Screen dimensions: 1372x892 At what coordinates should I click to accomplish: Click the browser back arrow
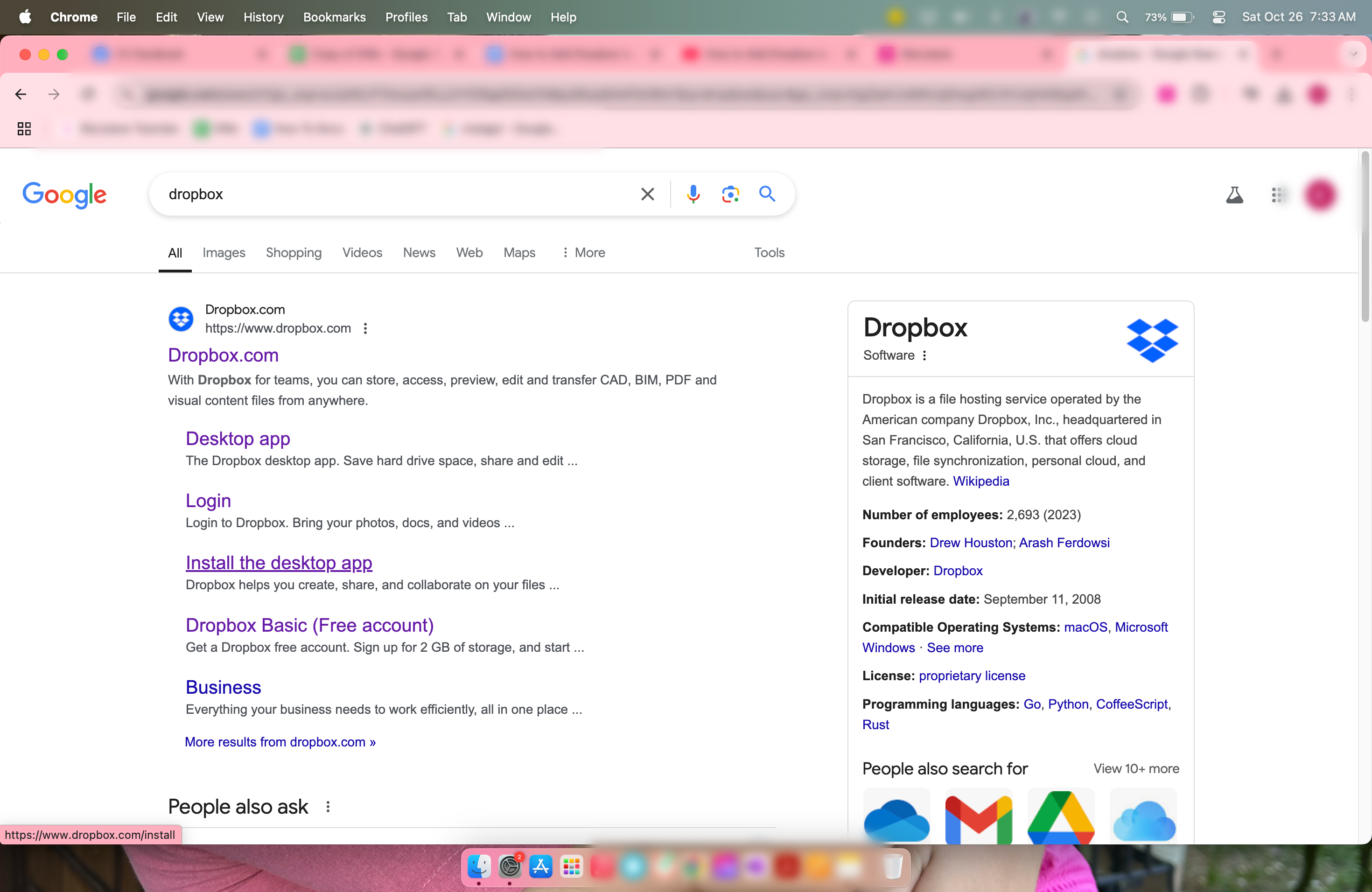click(21, 94)
